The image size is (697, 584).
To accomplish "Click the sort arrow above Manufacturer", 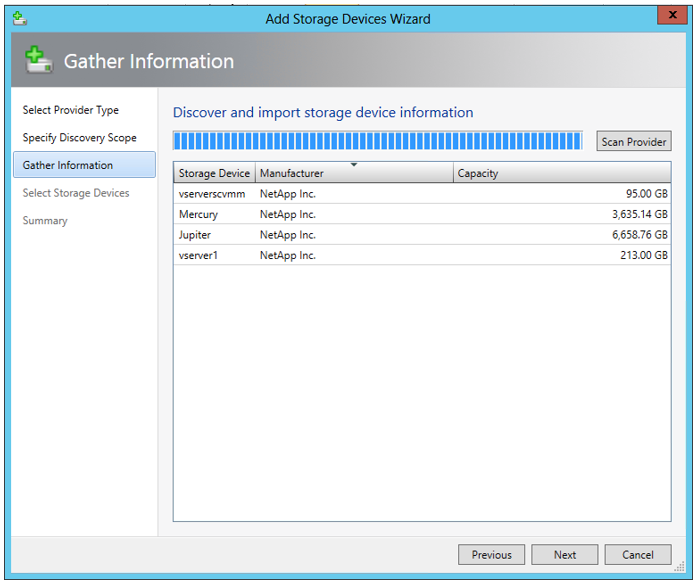I will click(x=354, y=165).
